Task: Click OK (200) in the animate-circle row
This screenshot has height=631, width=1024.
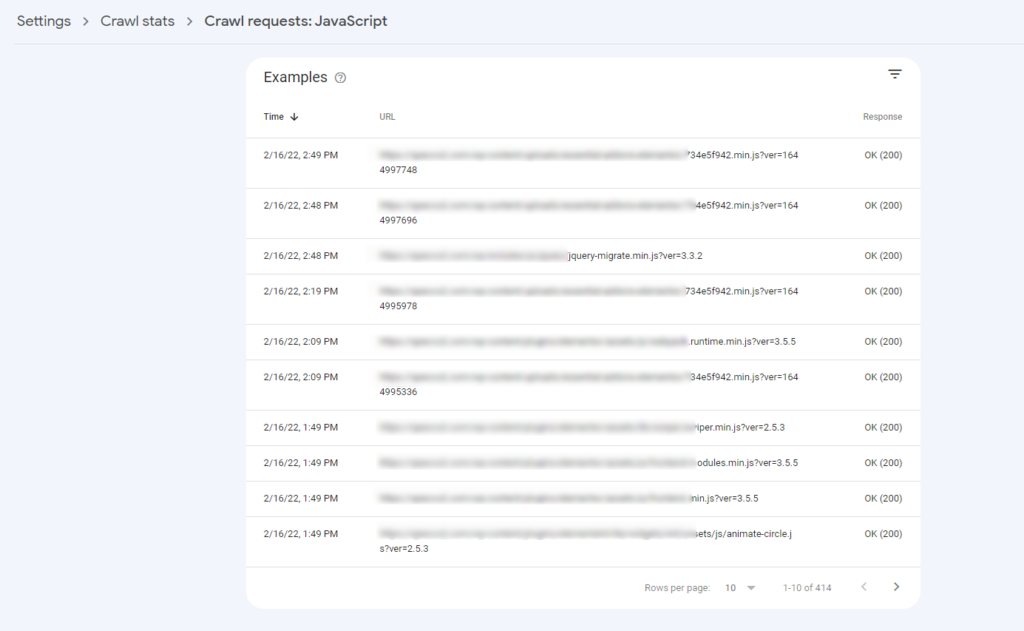Action: tap(883, 534)
